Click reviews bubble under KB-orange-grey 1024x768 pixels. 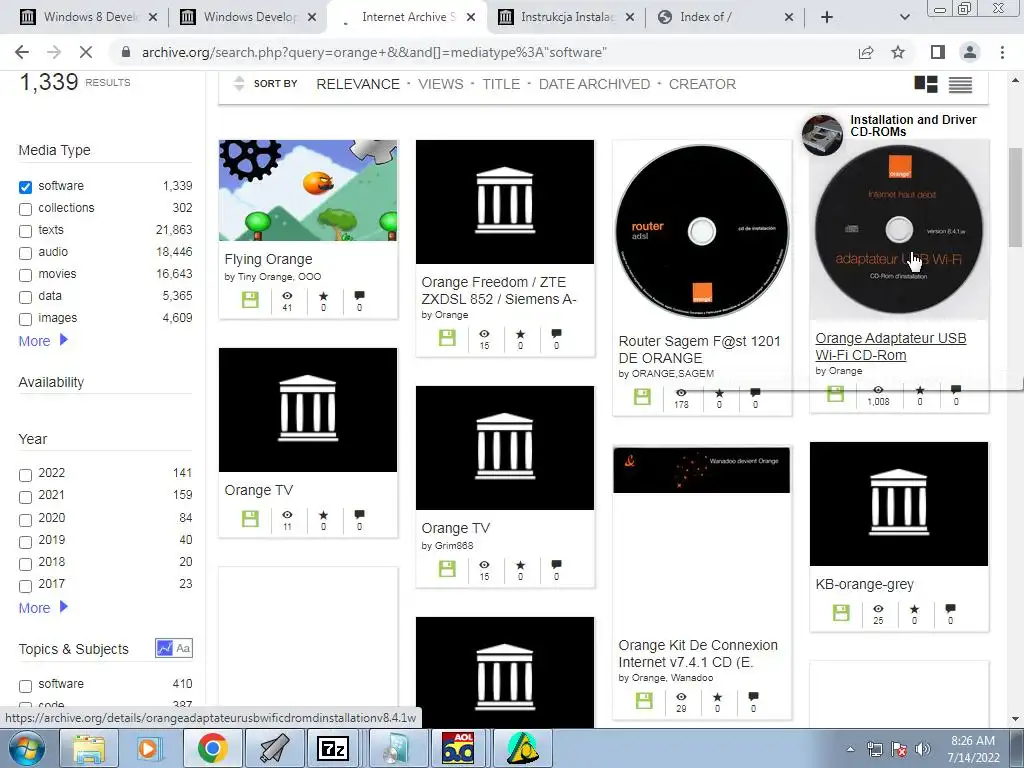pyautogui.click(x=950, y=609)
